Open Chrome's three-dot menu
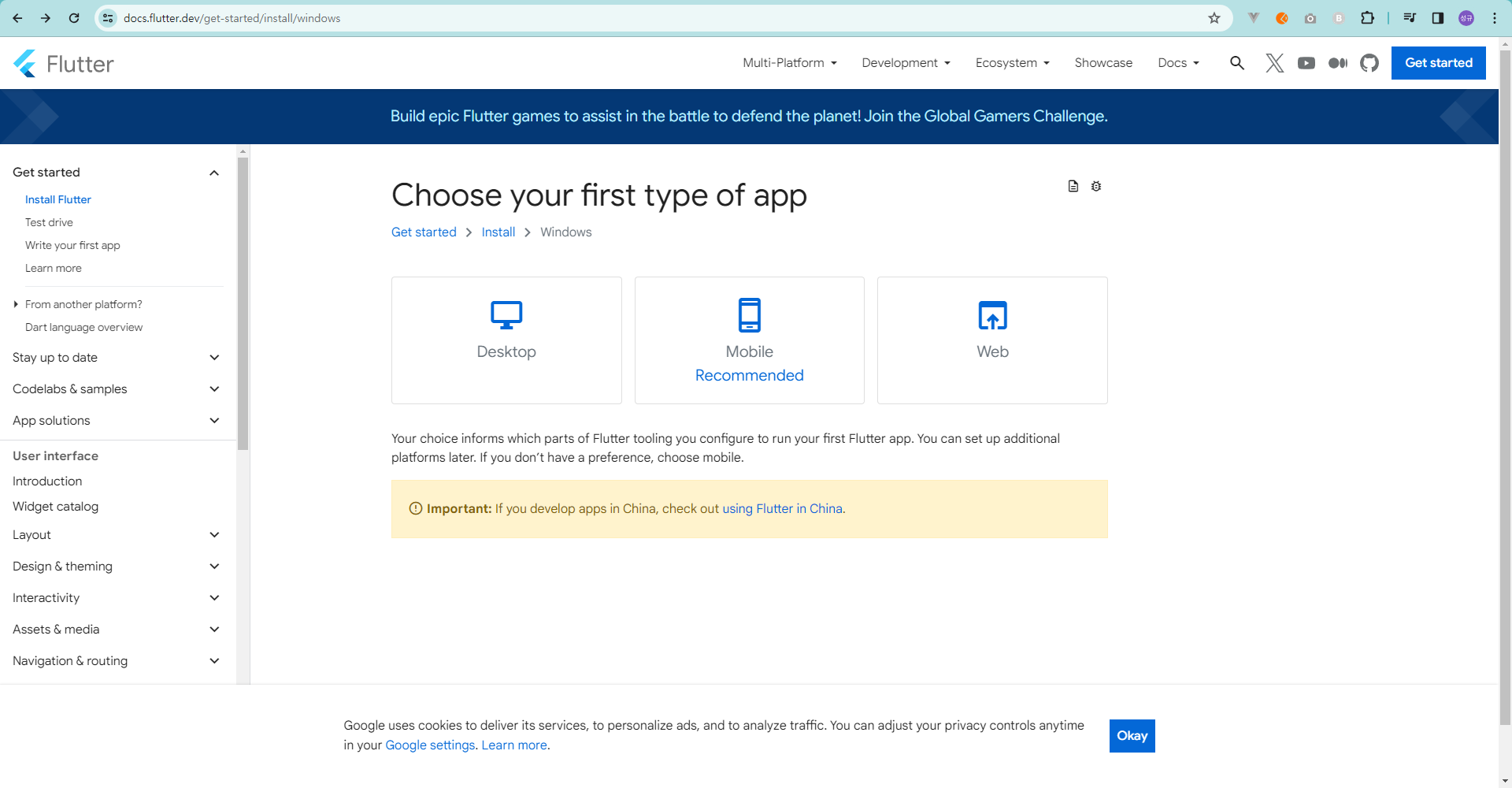Image resolution: width=1512 pixels, height=788 pixels. [x=1495, y=18]
